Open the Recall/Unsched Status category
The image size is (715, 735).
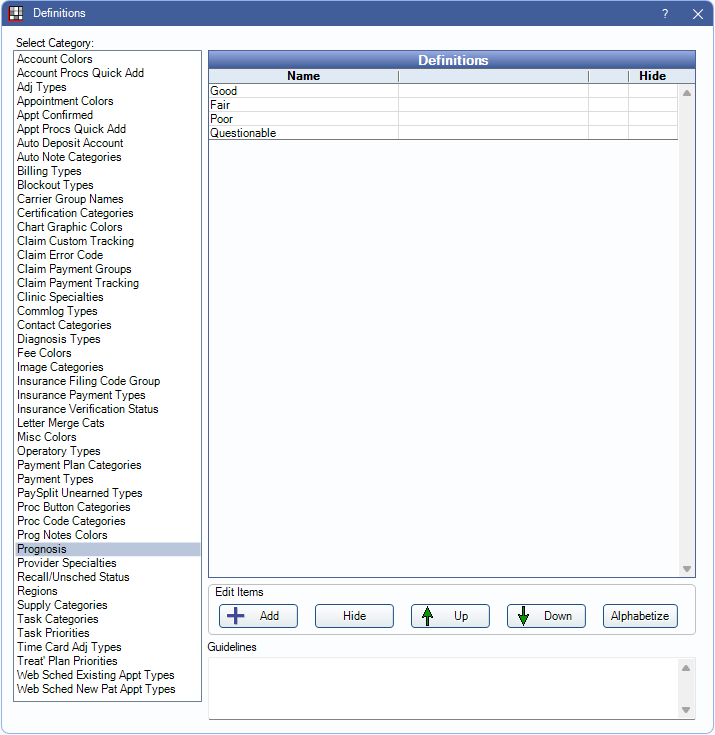[x=73, y=577]
